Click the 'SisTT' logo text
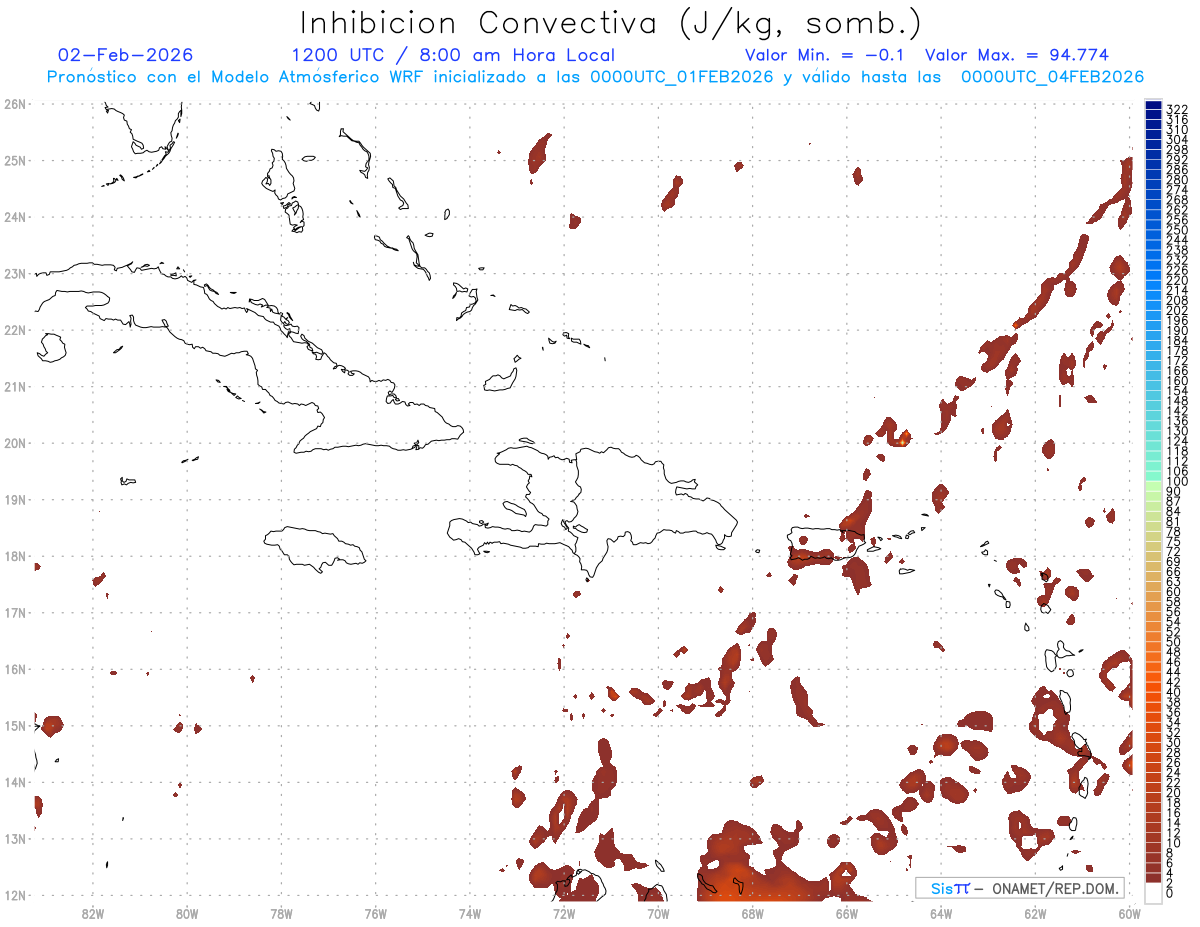Viewport: 1200px width, 927px height. pyautogui.click(x=950, y=888)
